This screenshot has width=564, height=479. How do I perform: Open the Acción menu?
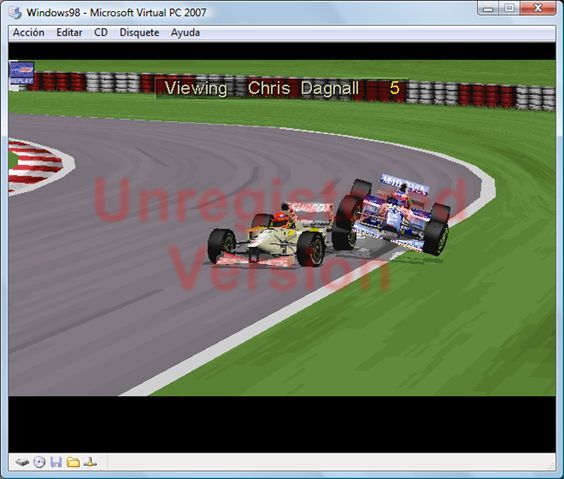(x=29, y=33)
